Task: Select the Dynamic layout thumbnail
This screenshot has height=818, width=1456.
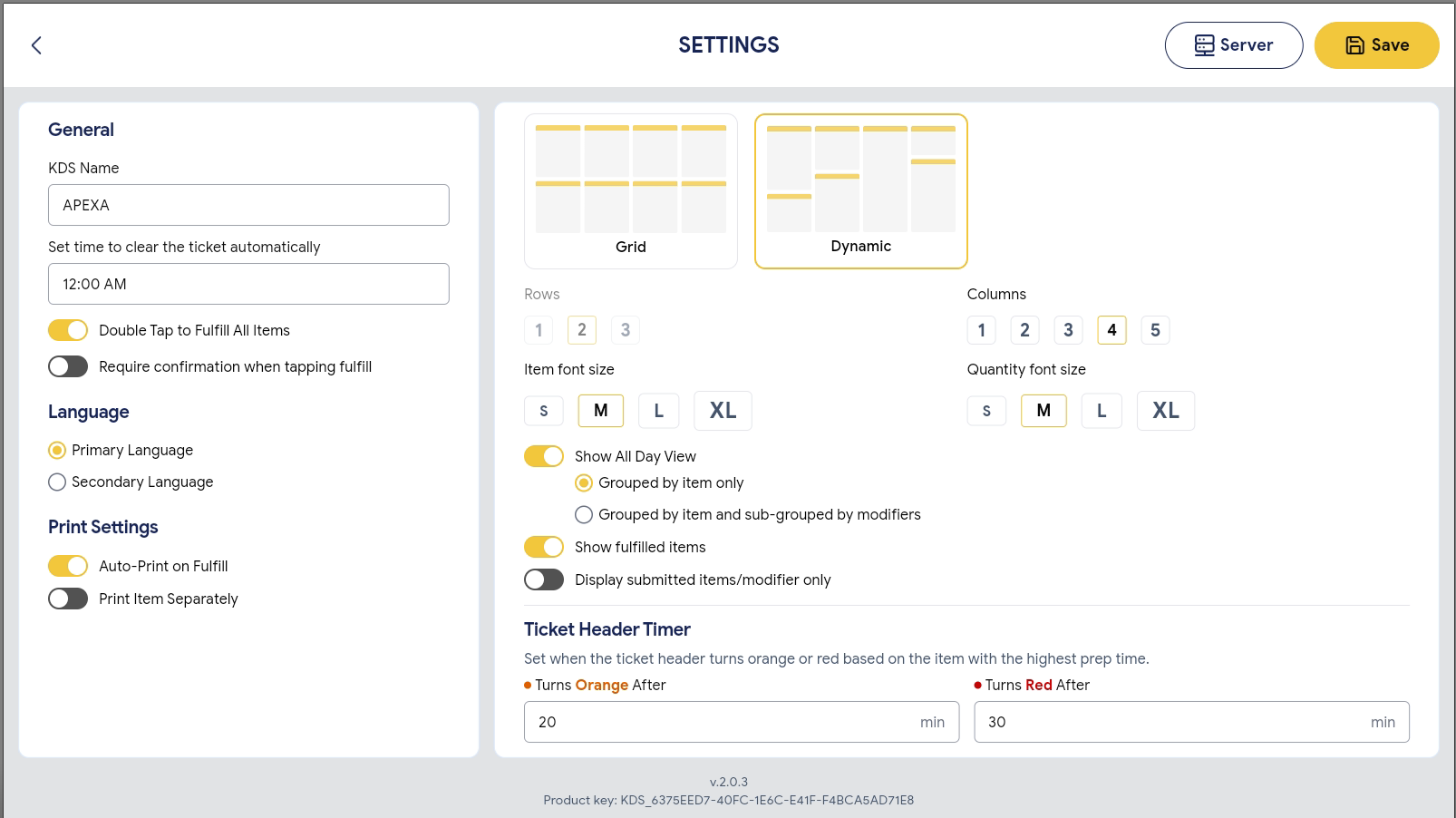Action: click(x=861, y=191)
